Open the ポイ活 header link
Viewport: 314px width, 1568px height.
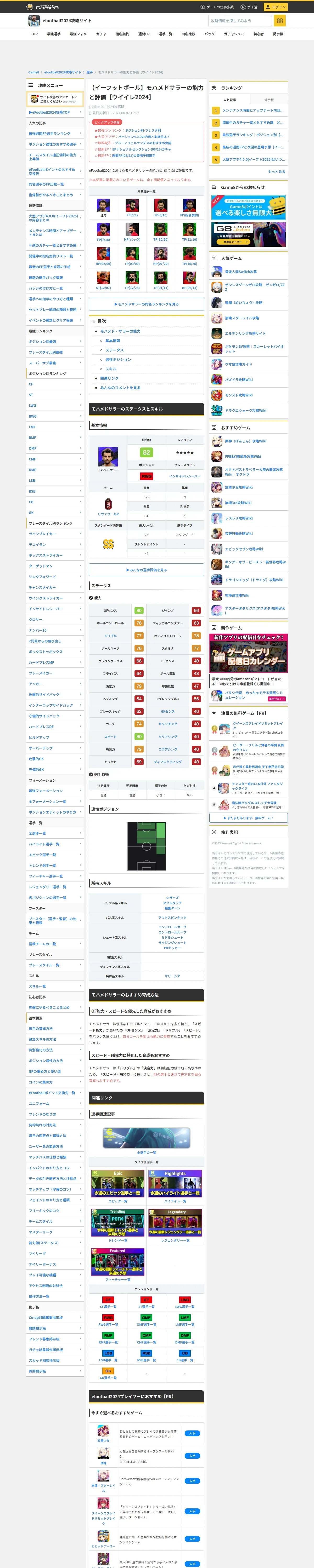(249, 7)
